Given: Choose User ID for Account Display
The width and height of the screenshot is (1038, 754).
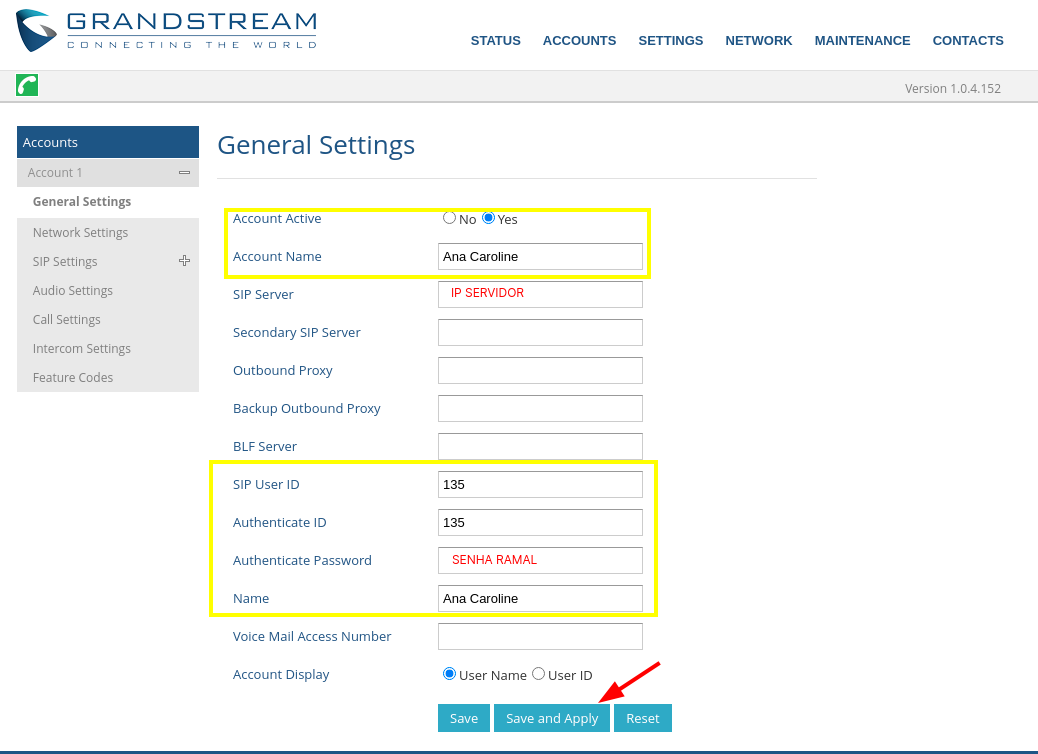Looking at the screenshot, I should (538, 674).
